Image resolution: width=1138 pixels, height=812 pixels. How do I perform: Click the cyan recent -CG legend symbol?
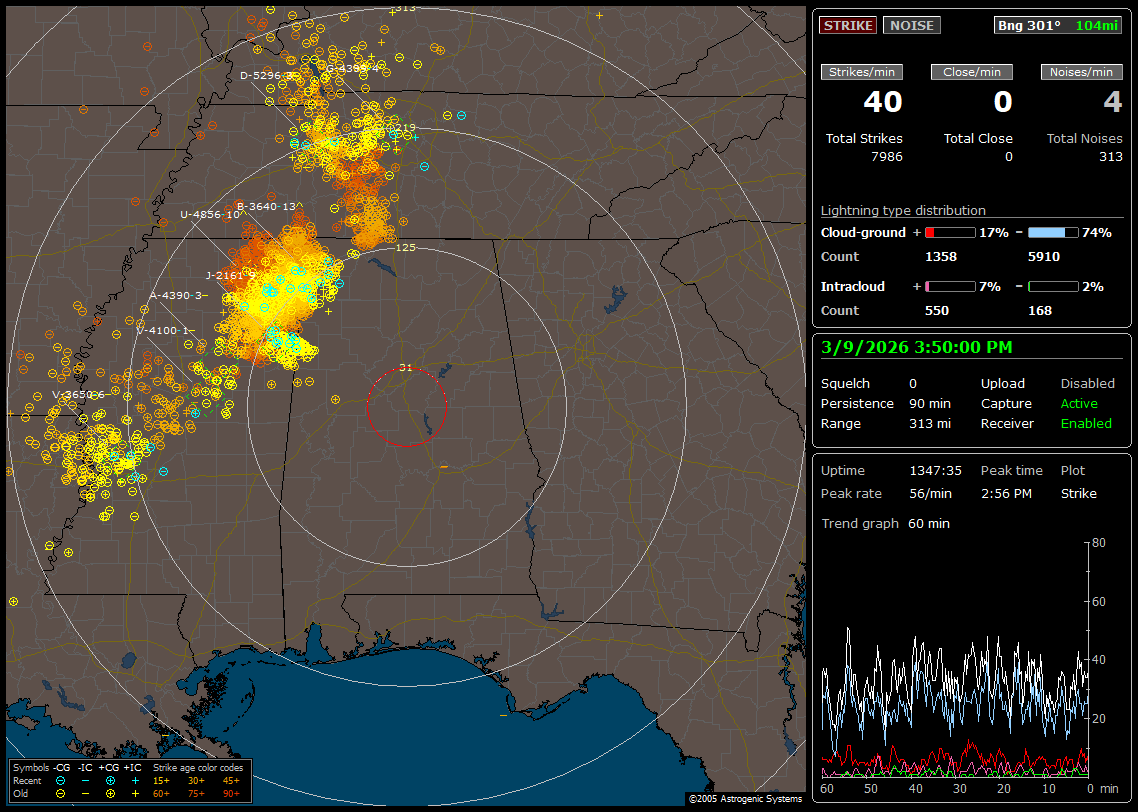[x=61, y=780]
